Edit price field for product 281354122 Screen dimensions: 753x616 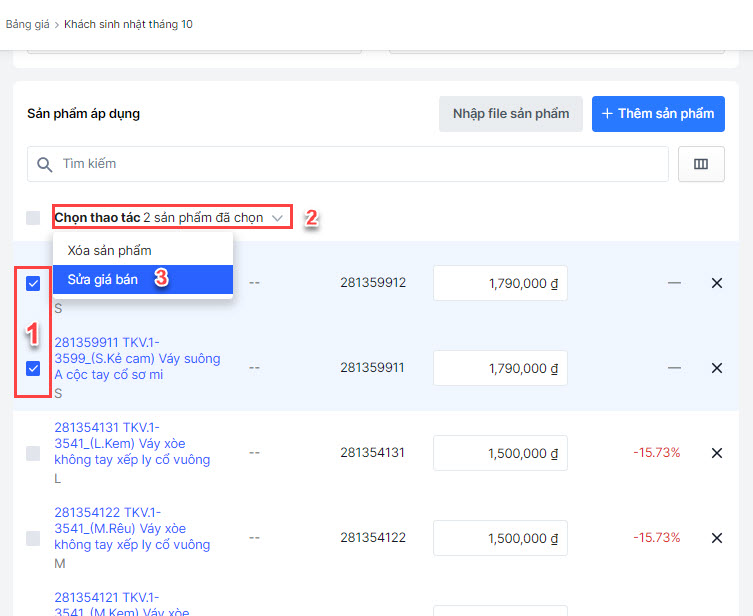[x=500, y=538]
